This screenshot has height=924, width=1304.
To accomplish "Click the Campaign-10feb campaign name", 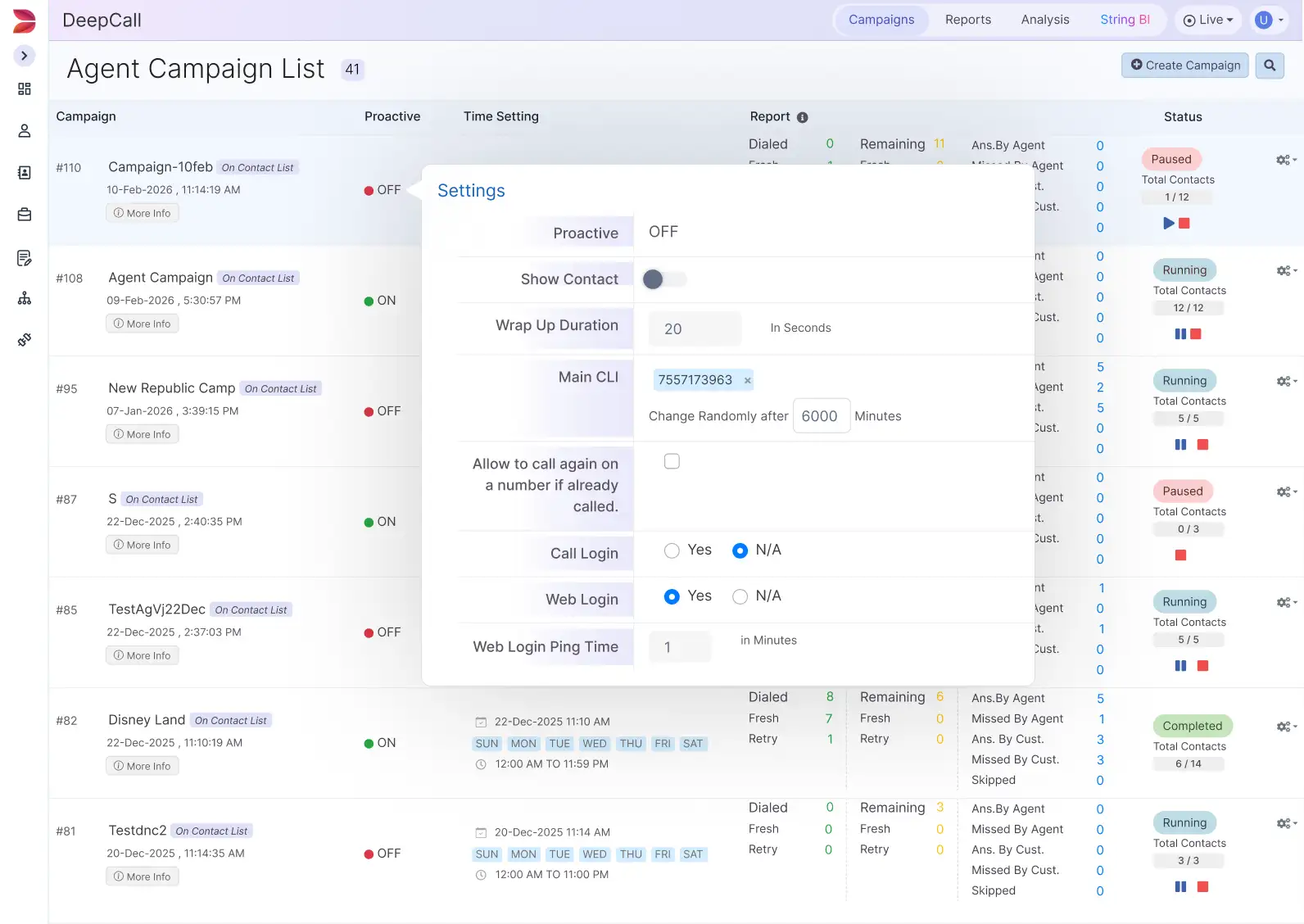I will tap(161, 167).
